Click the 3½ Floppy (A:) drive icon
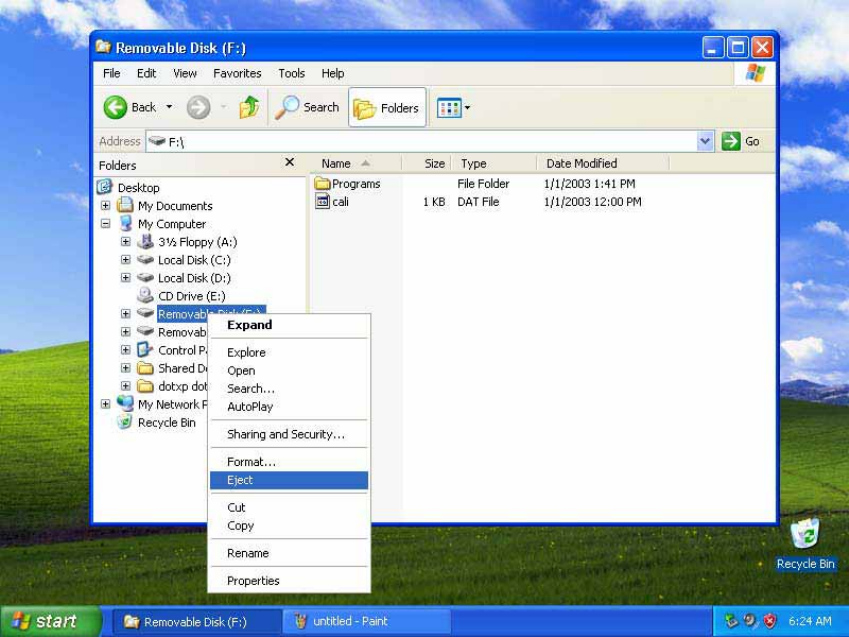Image resolution: width=849 pixels, height=637 pixels. pos(145,241)
